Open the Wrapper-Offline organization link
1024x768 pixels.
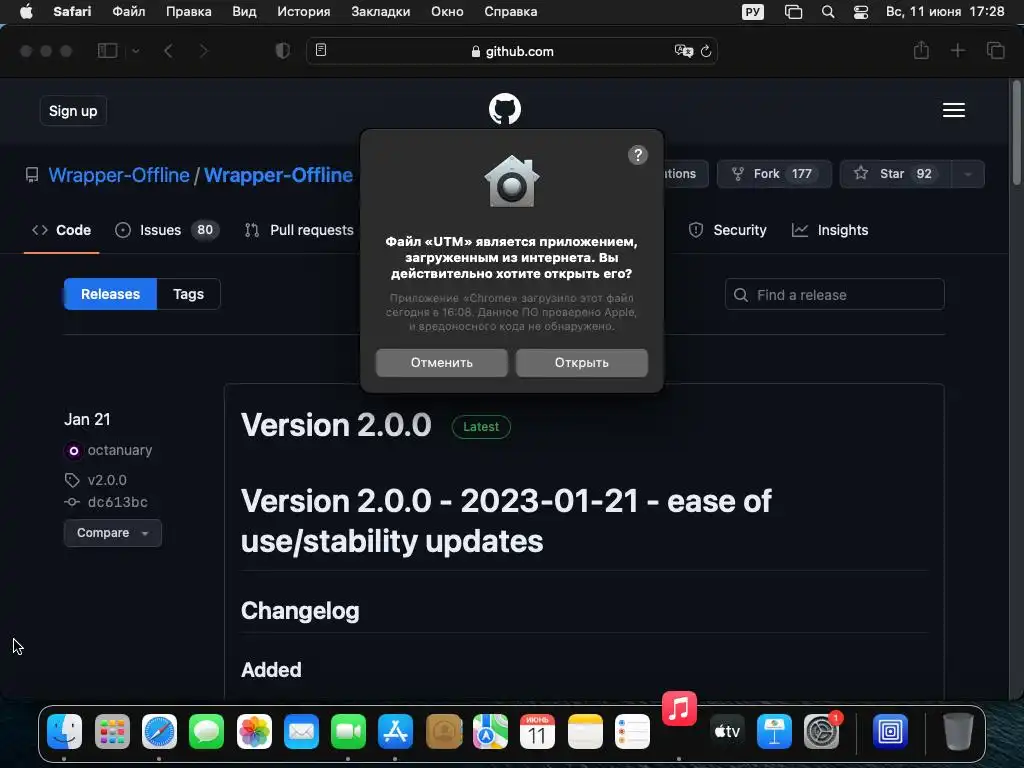[119, 175]
